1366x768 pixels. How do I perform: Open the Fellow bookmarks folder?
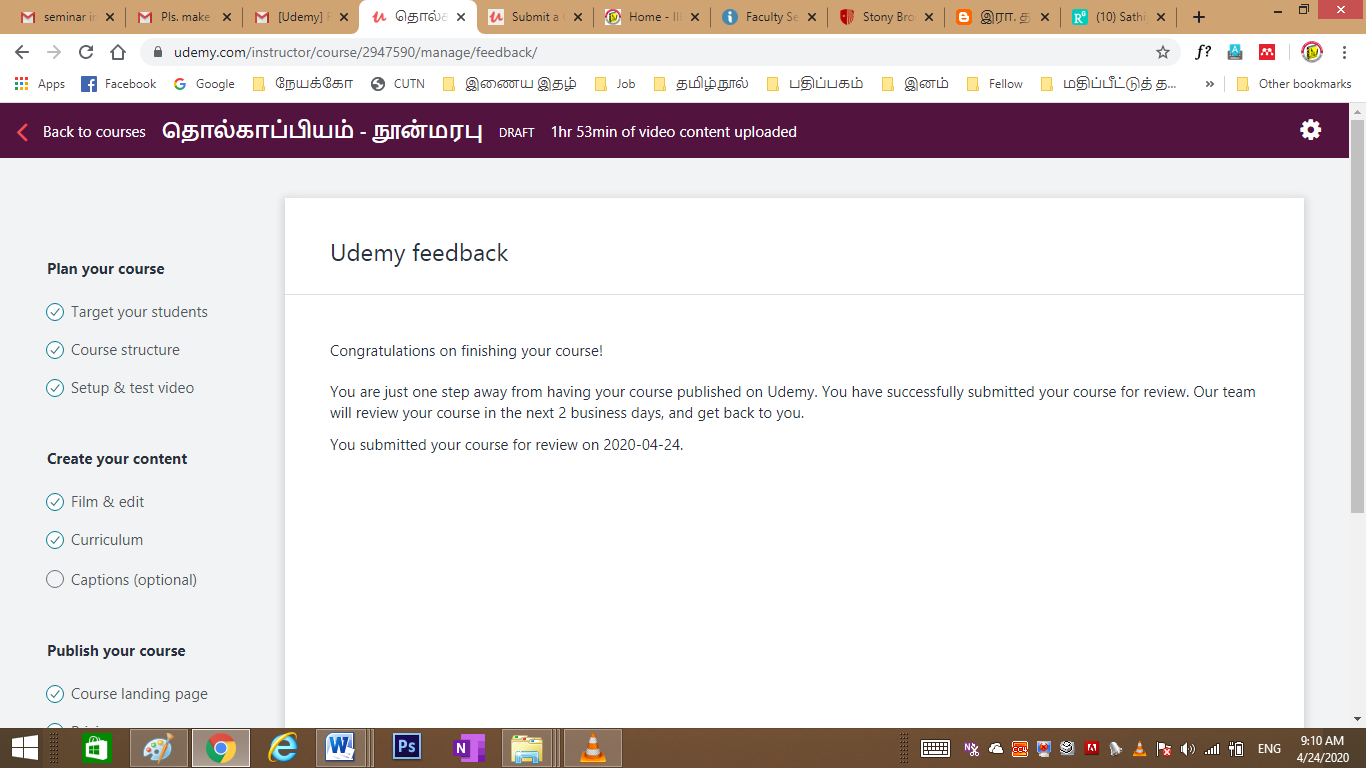pyautogui.click(x=995, y=84)
